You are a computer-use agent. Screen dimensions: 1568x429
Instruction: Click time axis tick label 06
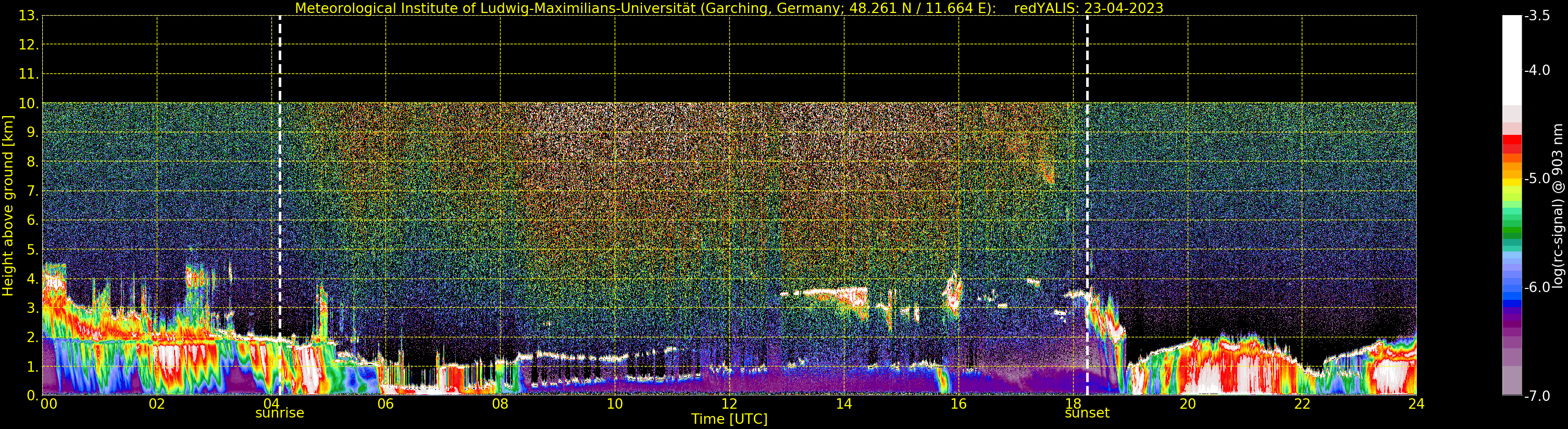pos(385,404)
